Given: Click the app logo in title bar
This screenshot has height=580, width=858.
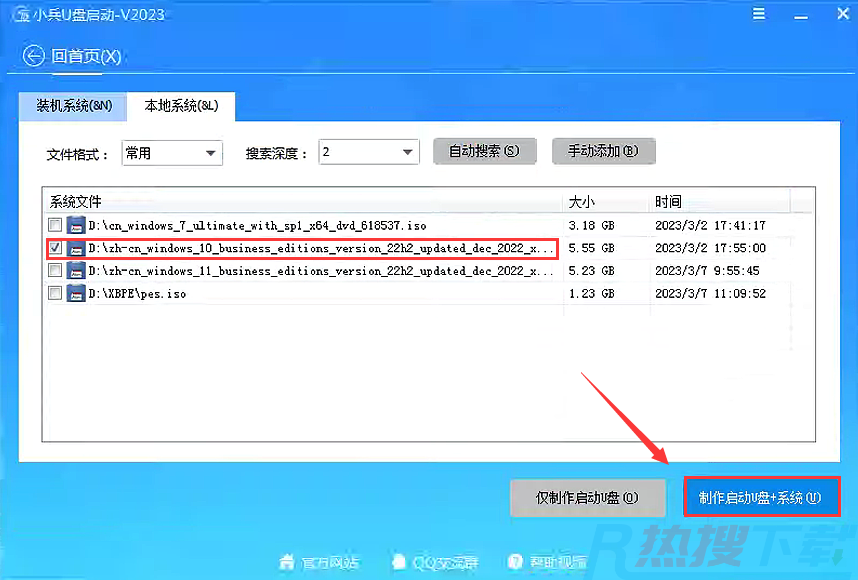Looking at the screenshot, I should (22, 15).
